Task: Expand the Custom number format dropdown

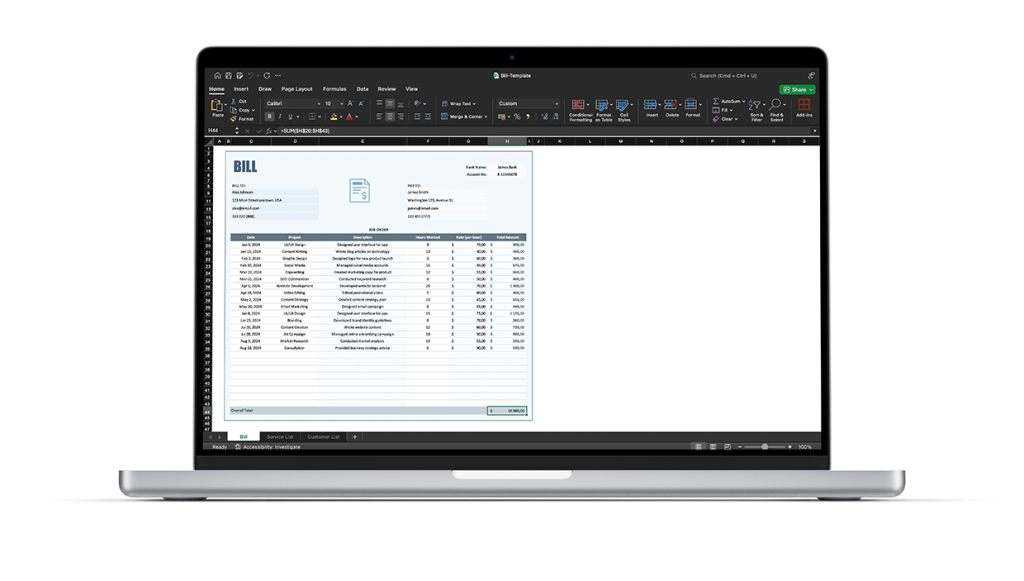Action: pyautogui.click(x=557, y=103)
